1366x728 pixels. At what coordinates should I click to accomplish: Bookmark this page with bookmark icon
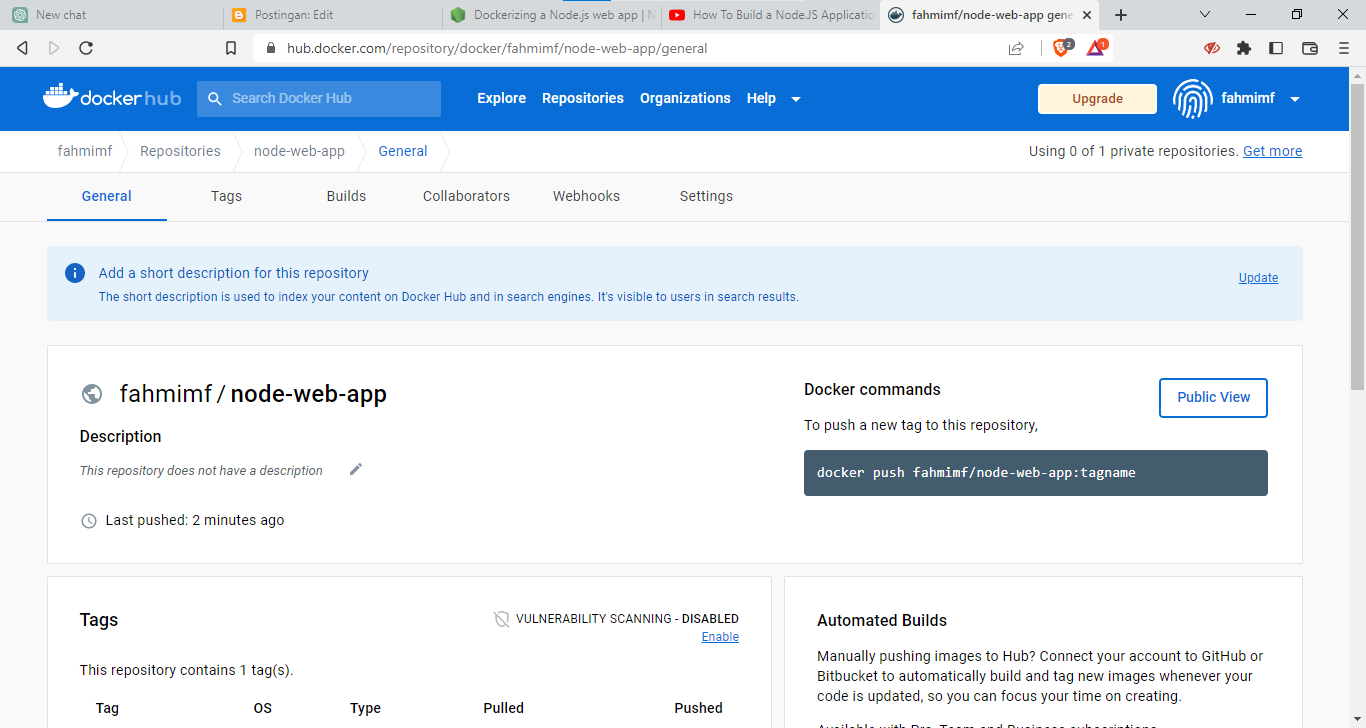(x=231, y=48)
